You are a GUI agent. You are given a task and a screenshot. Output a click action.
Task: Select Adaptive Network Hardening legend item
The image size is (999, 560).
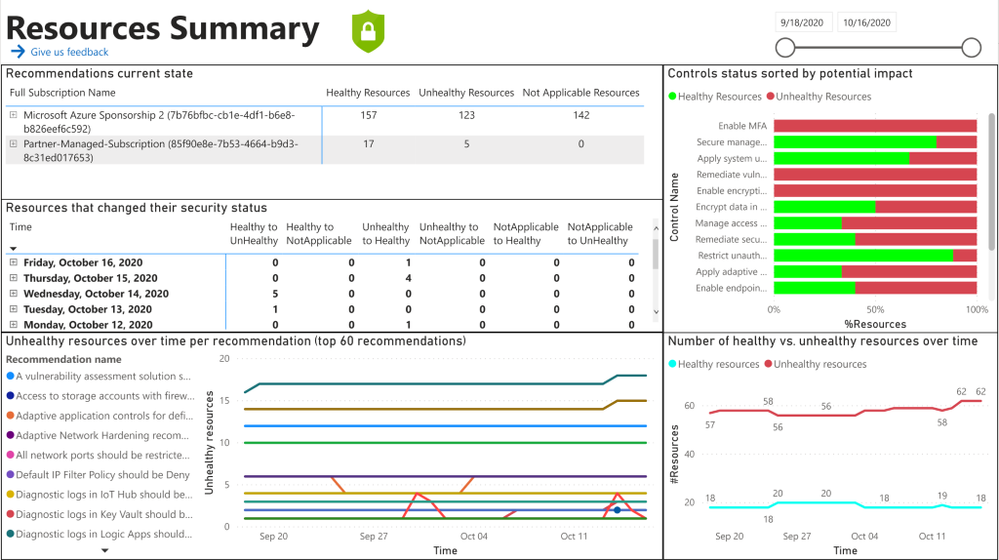[97, 435]
